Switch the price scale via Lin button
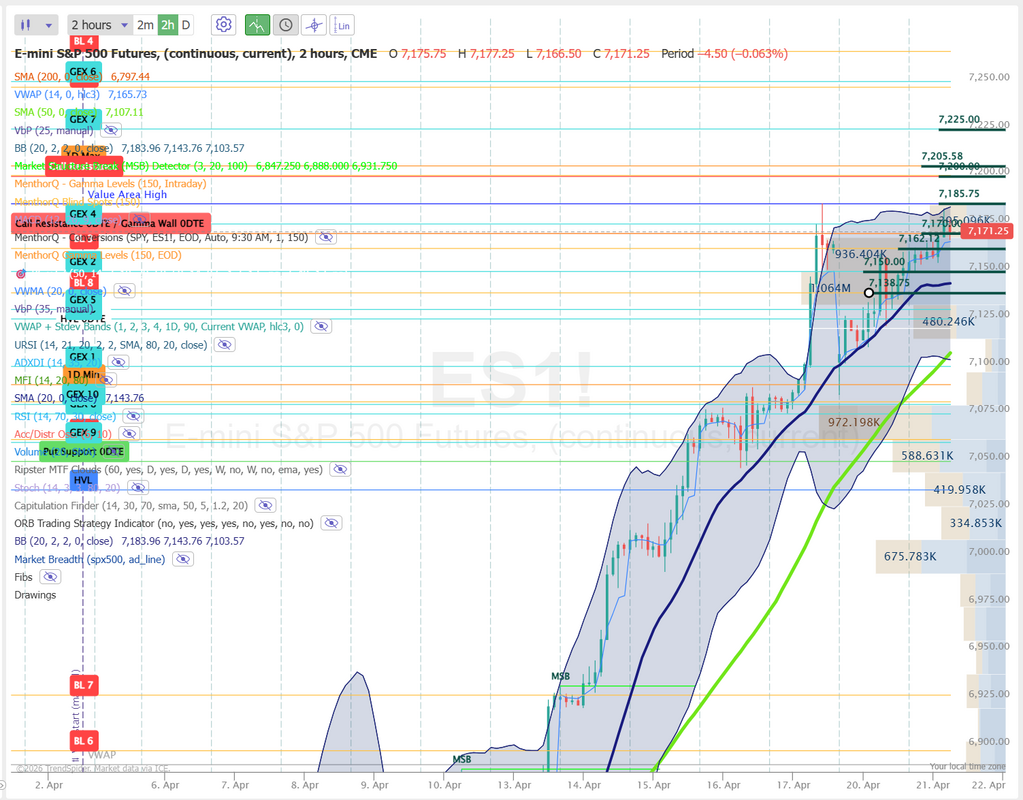Screen dimensions: 1023x800 [x=344, y=24]
